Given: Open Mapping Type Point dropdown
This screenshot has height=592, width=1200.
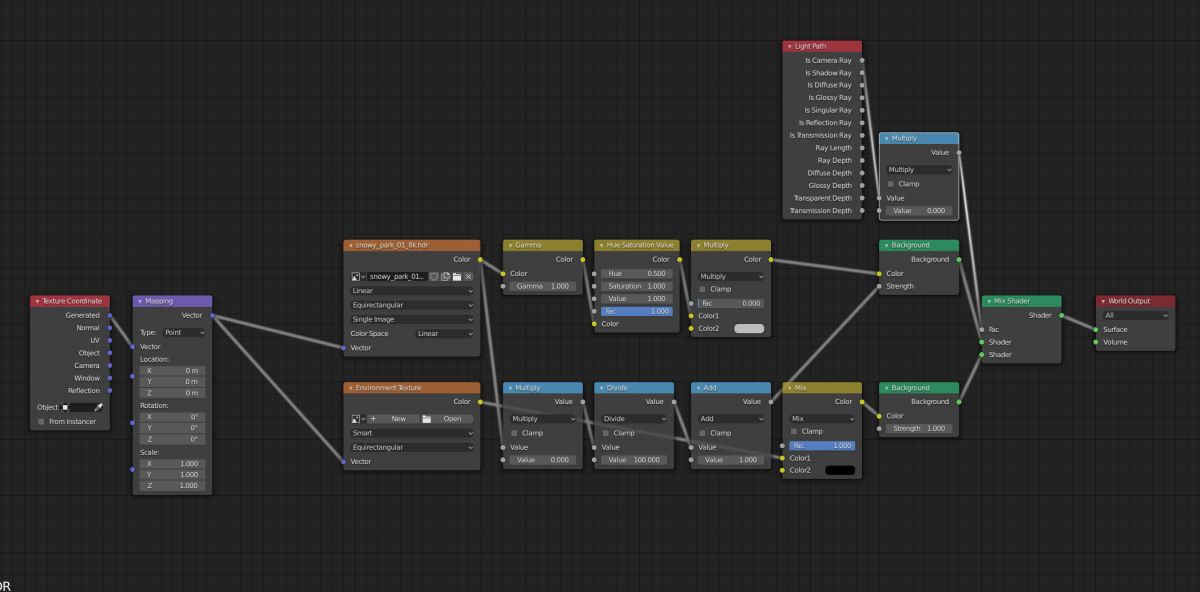Looking at the screenshot, I should [x=185, y=332].
